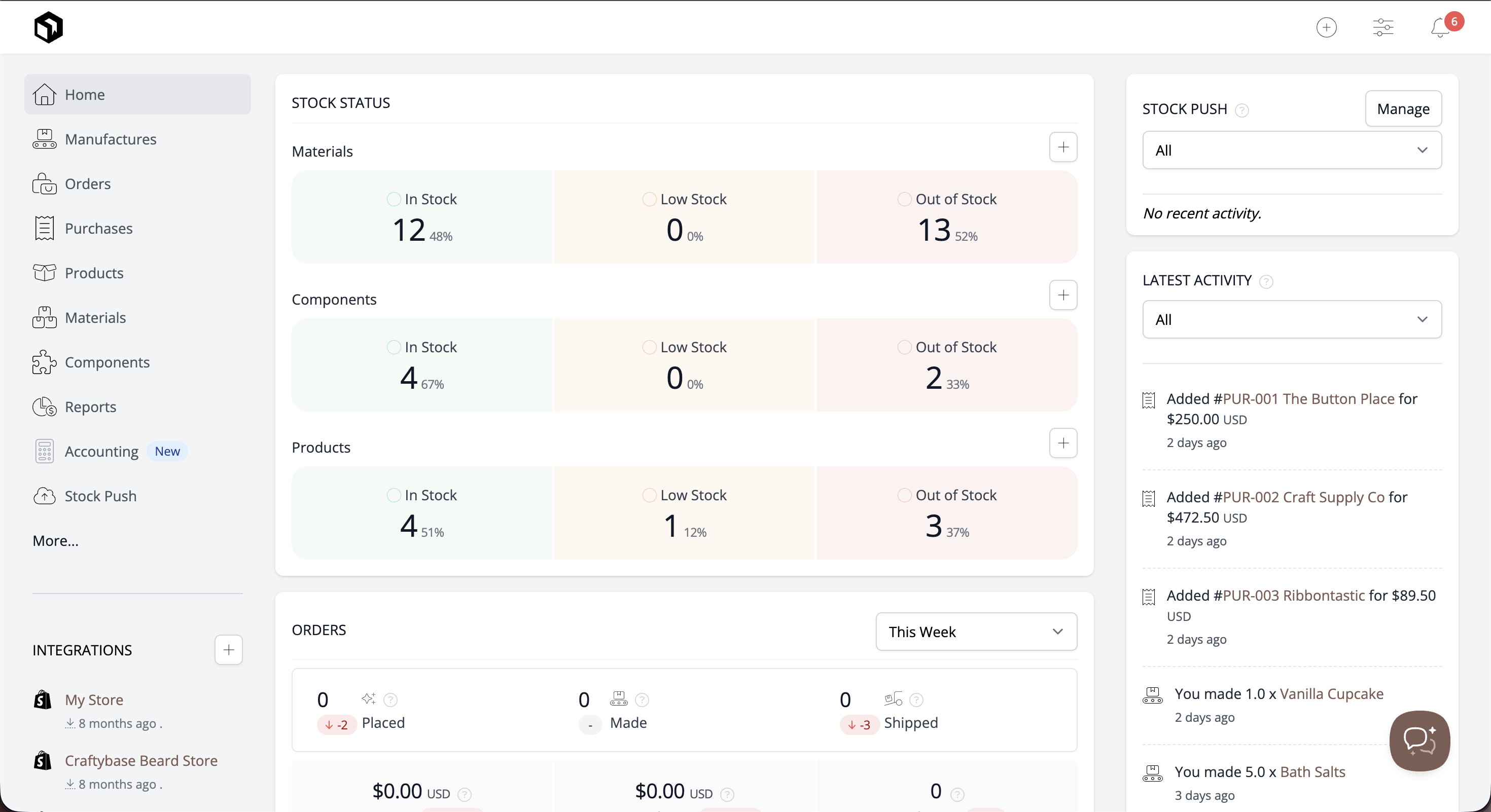Open the notifications bell
The image size is (1491, 812).
(1440, 28)
